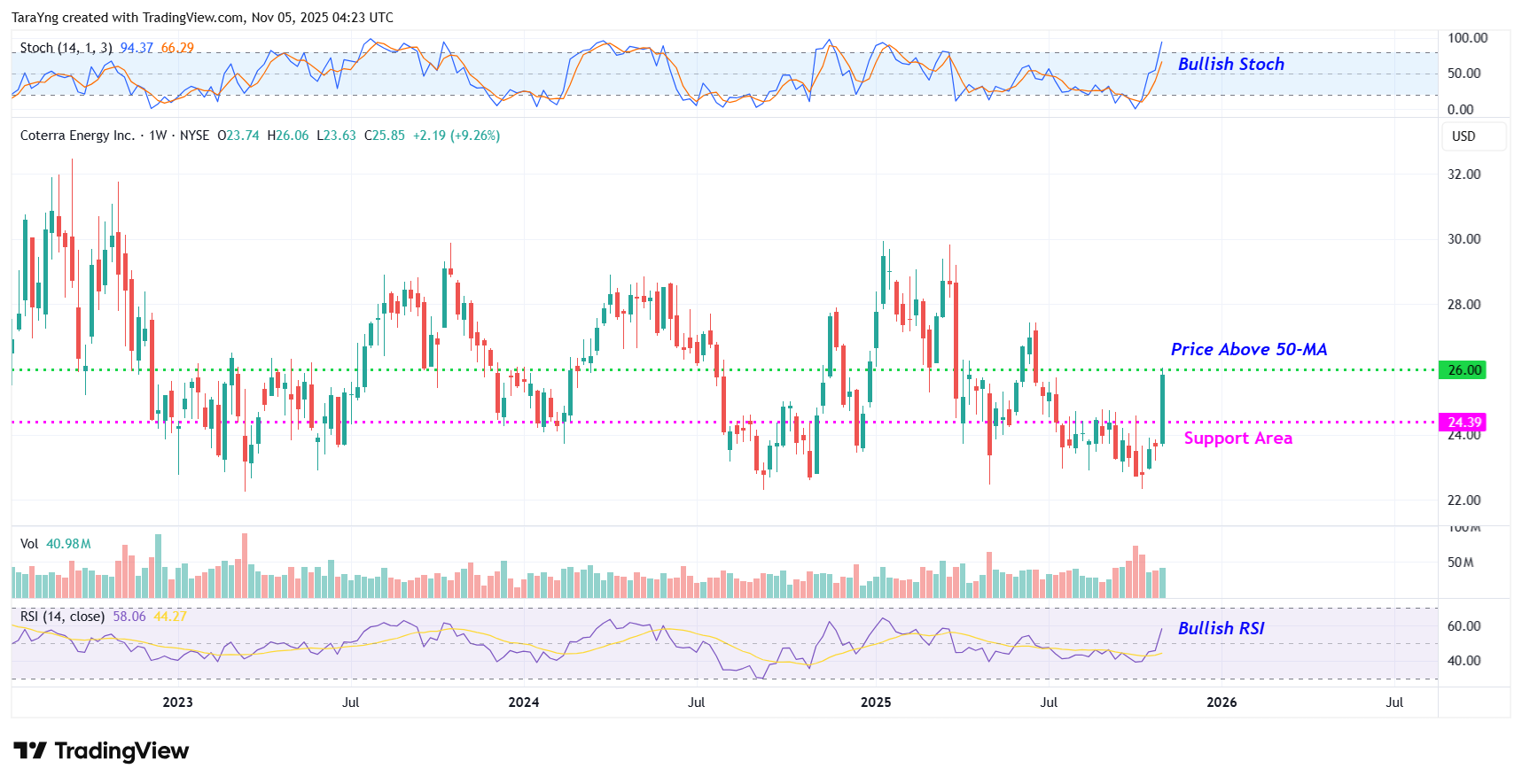Image resolution: width=1522 pixels, height=784 pixels.
Task: Click the 22.00 level on price axis
Action: [x=1463, y=501]
